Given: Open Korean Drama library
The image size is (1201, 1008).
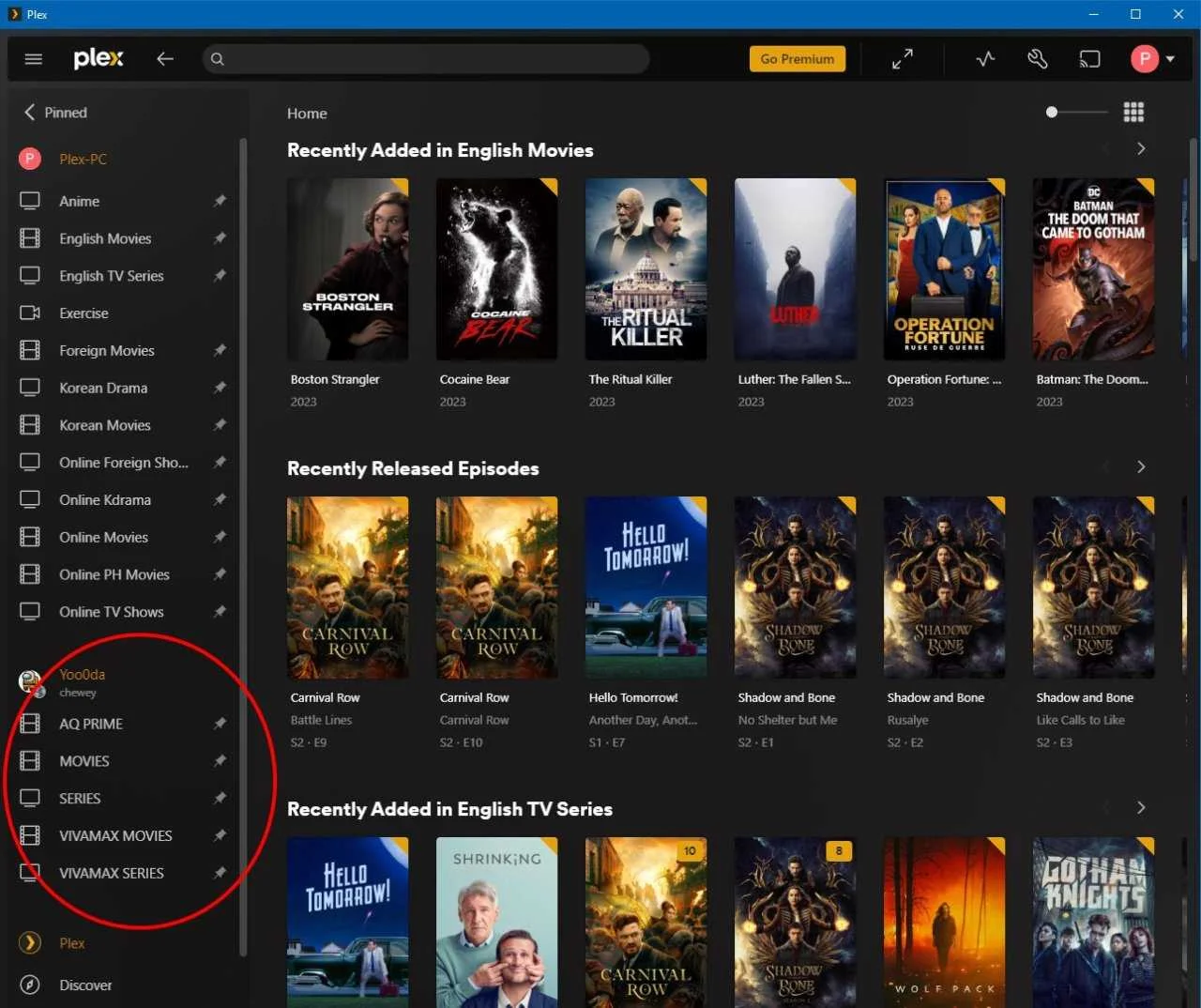Looking at the screenshot, I should pyautogui.click(x=103, y=388).
